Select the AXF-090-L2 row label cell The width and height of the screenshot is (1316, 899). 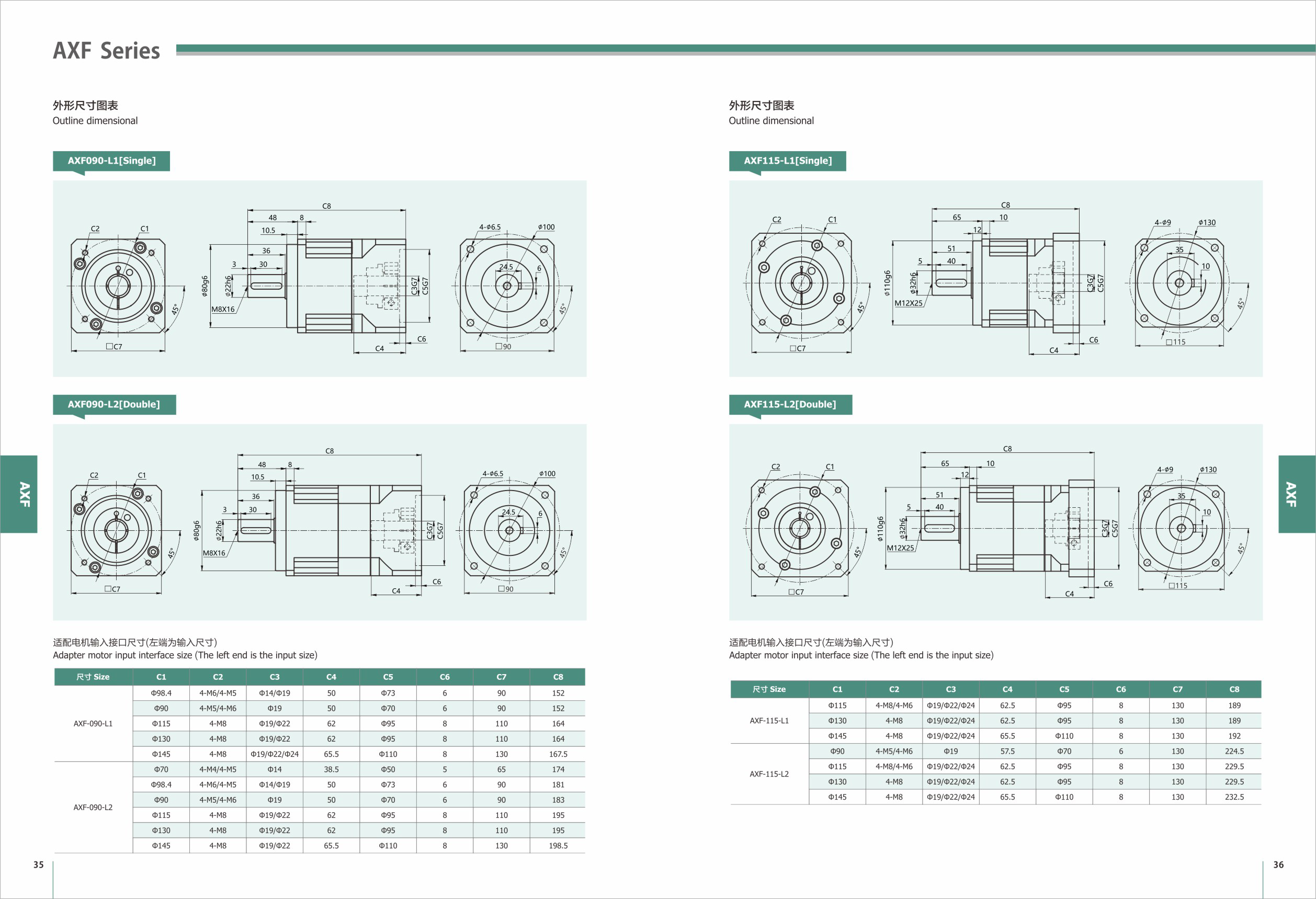tap(93, 807)
